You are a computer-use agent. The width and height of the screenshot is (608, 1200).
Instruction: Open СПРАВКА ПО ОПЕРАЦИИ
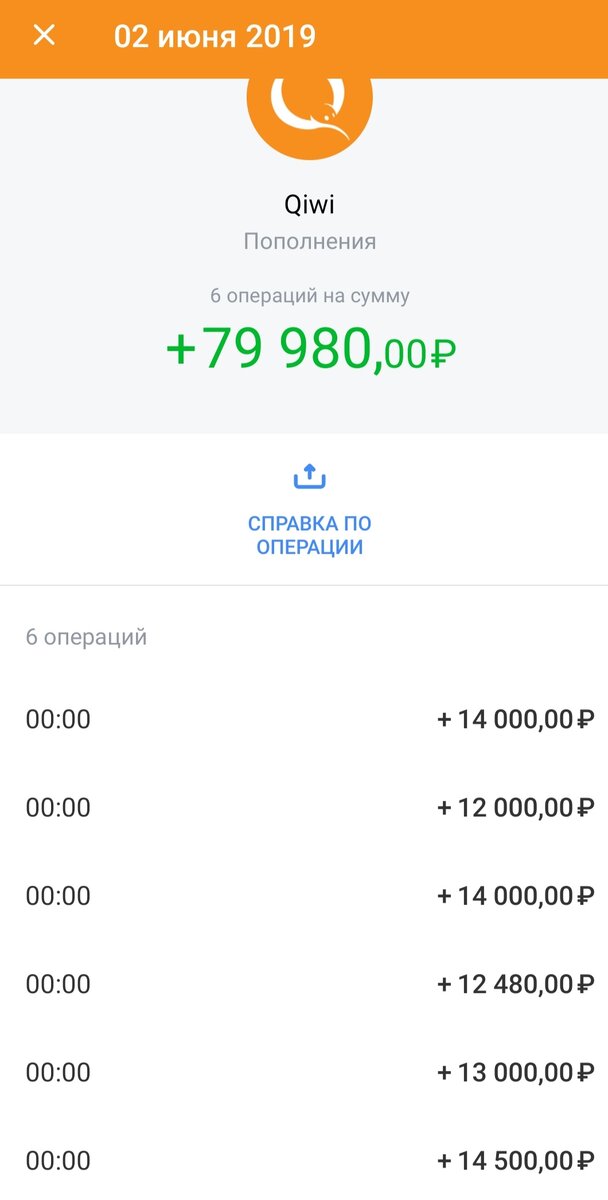(x=308, y=533)
